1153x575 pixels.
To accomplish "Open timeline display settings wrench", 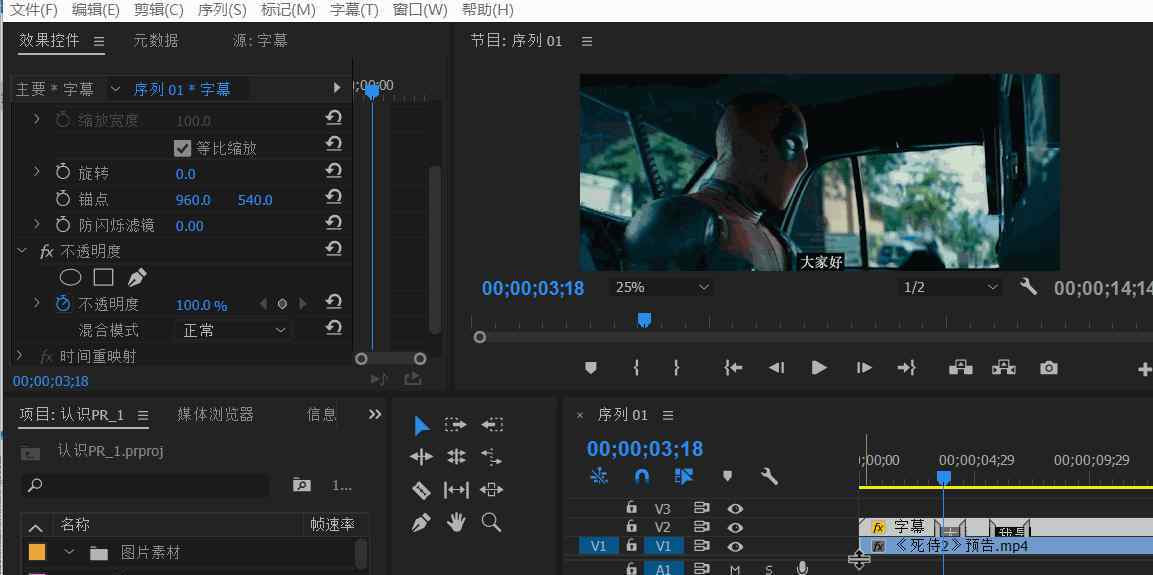I will [x=769, y=476].
